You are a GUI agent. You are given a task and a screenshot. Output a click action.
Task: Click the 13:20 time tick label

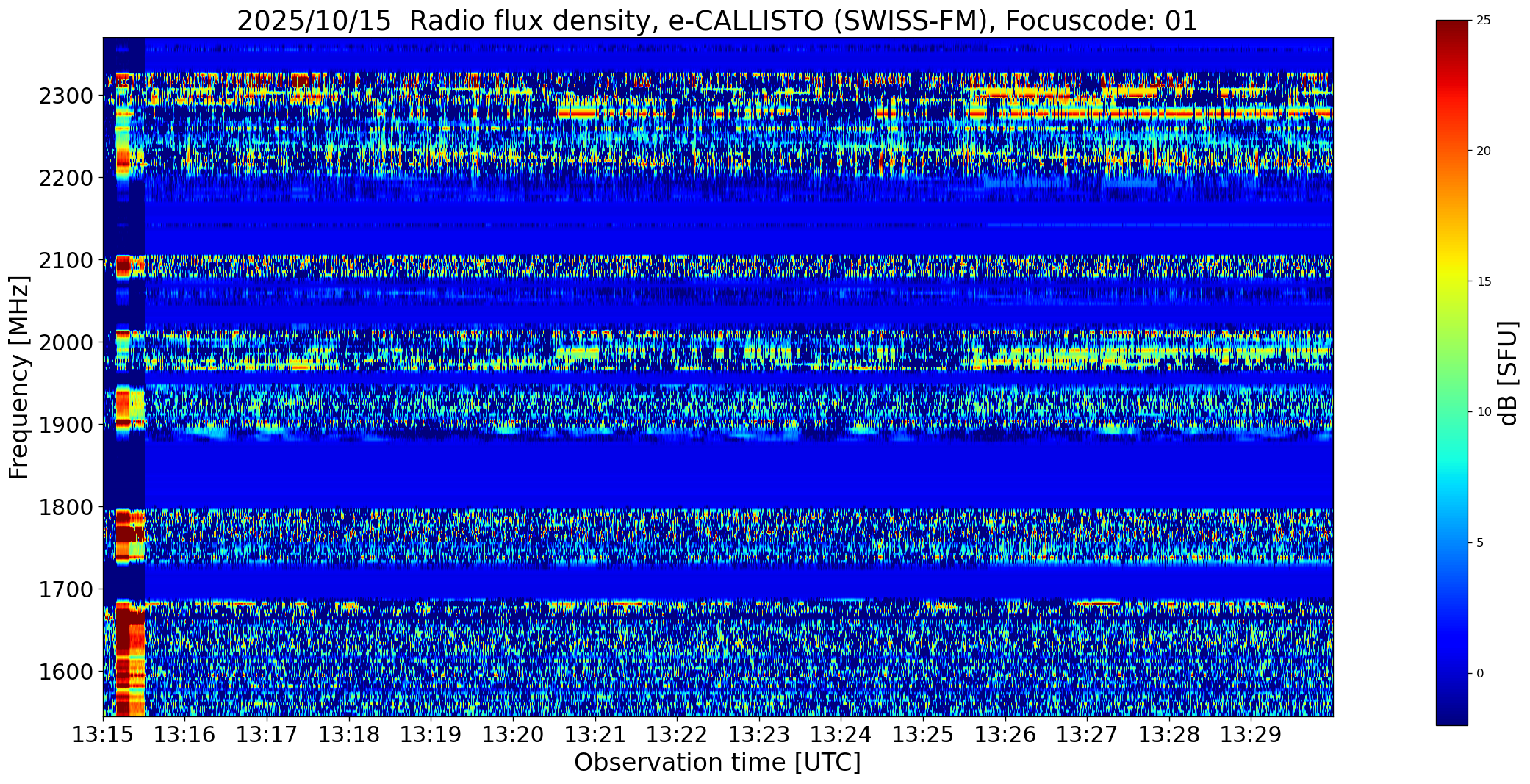coord(513,735)
